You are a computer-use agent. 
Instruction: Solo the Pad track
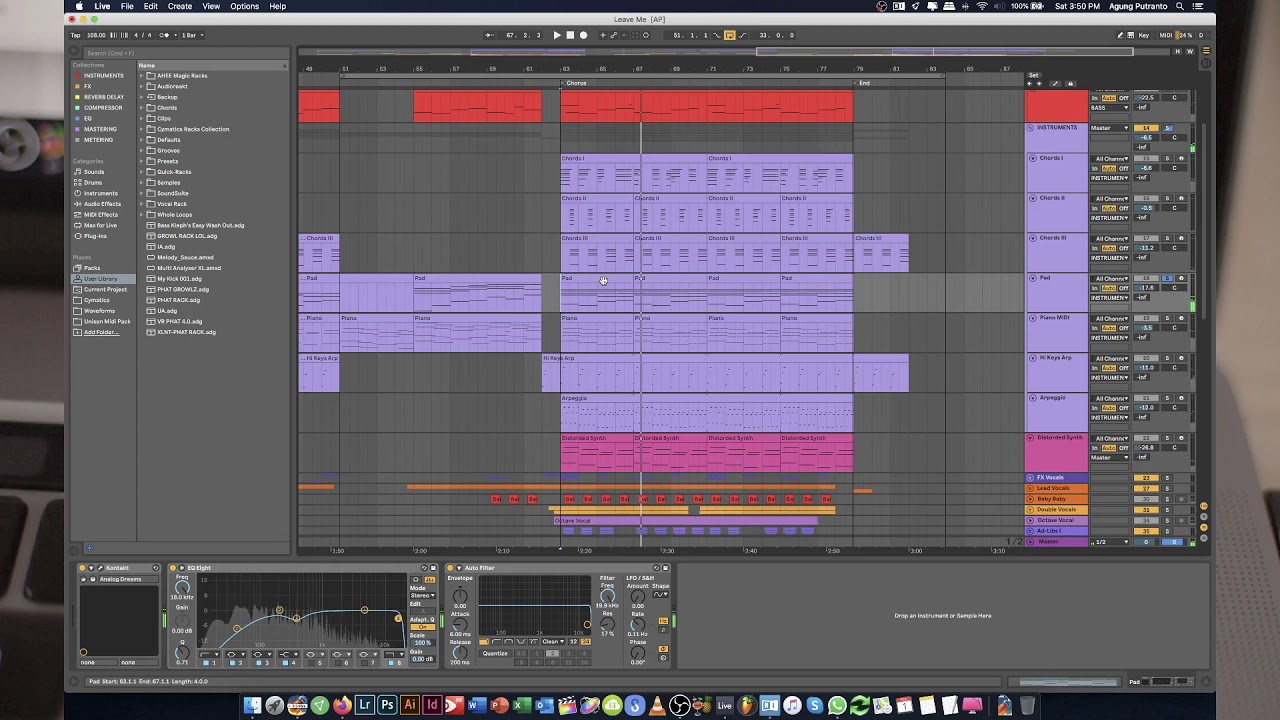pos(1166,278)
